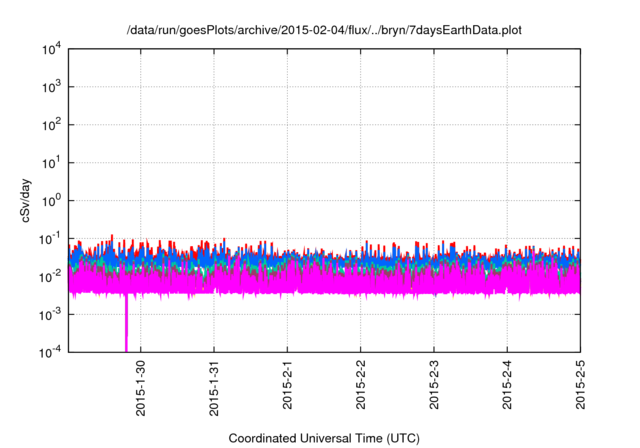Image resolution: width=640 pixels, height=448 pixels.
Task: Click the 10^0 y-axis tick label
Action: coord(52,201)
